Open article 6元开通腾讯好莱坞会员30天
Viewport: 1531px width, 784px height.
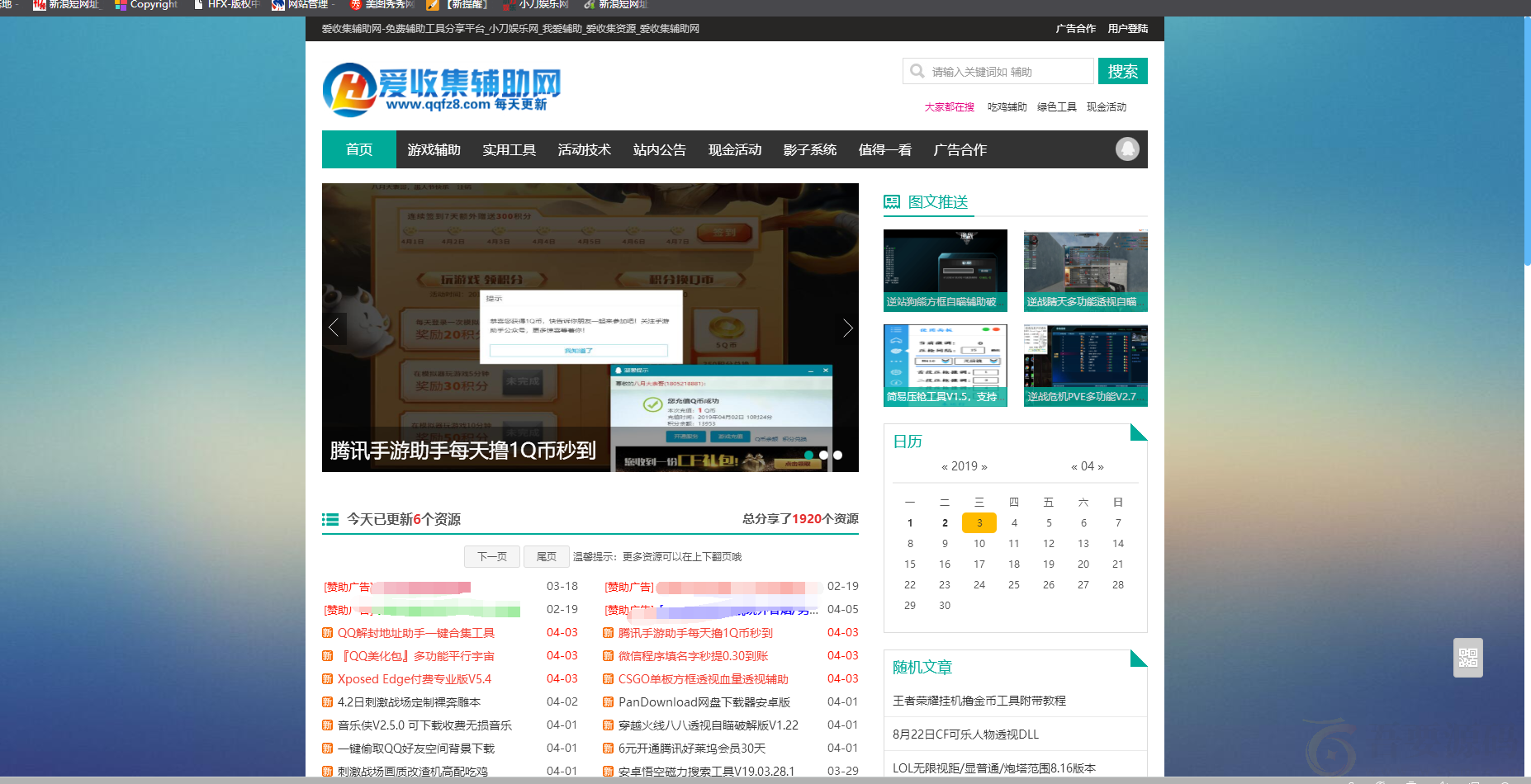(x=692, y=749)
